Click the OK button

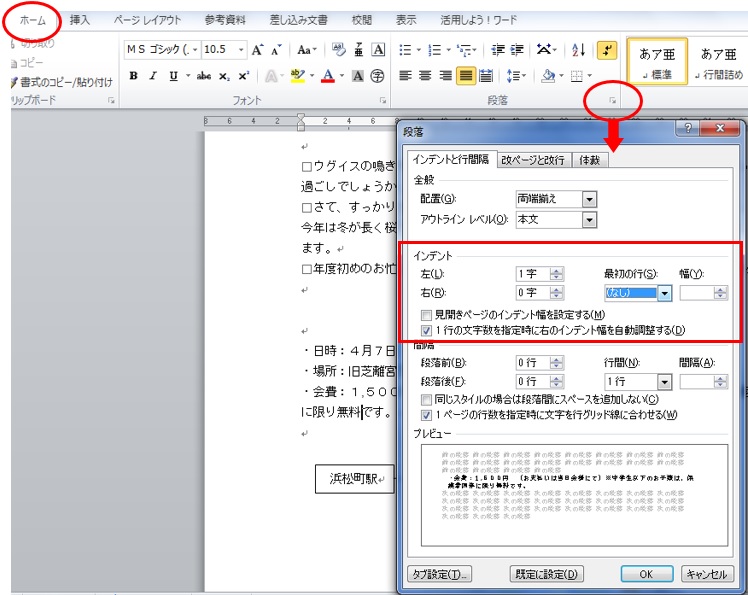(x=646, y=574)
